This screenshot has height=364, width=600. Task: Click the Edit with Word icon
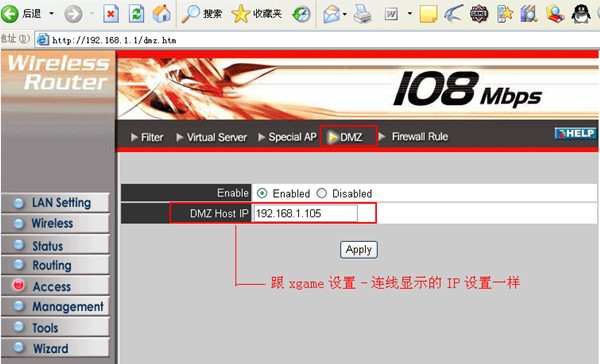391,15
